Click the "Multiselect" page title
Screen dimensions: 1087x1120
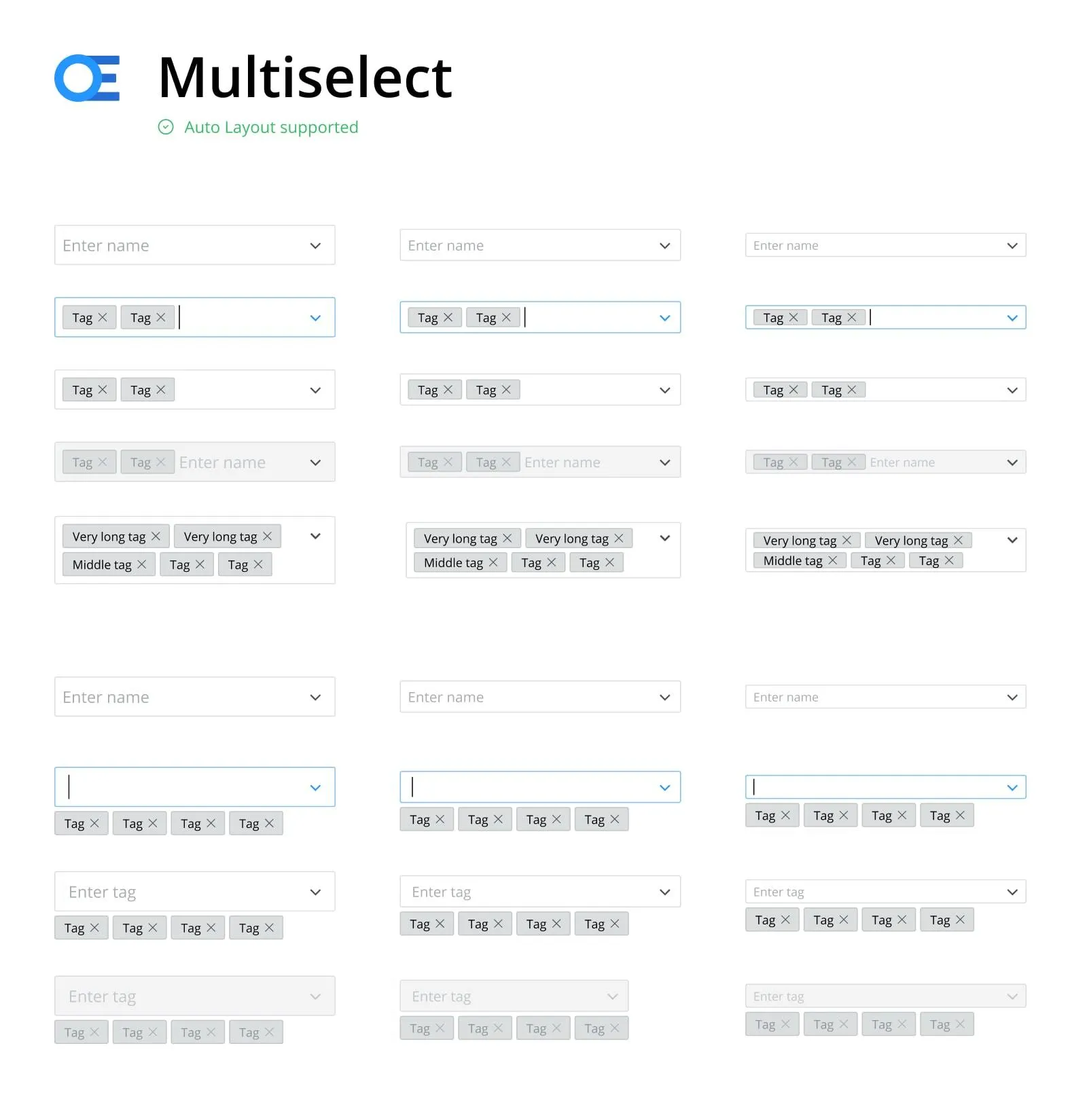(305, 77)
